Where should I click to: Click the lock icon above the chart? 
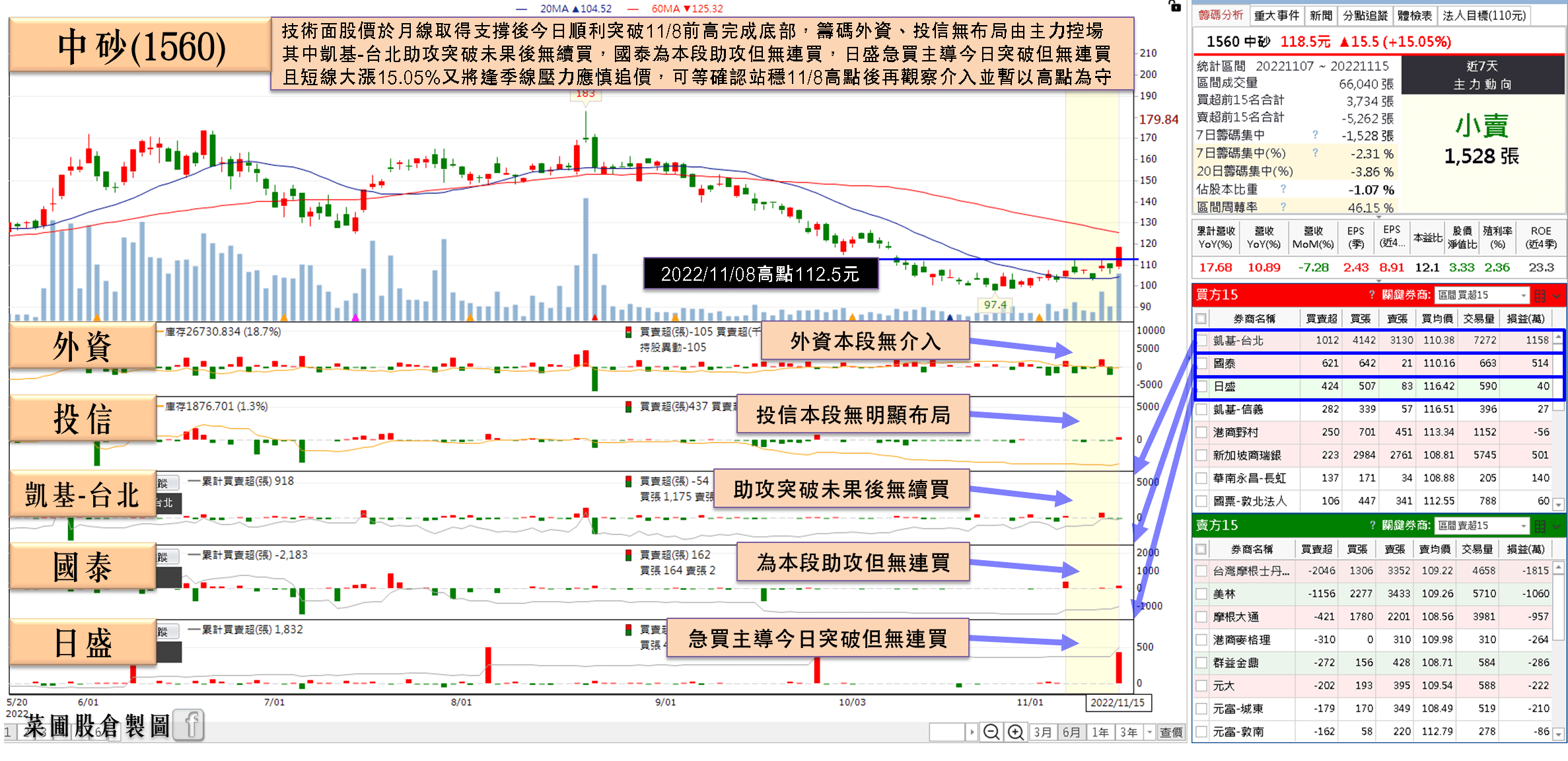1174,6
